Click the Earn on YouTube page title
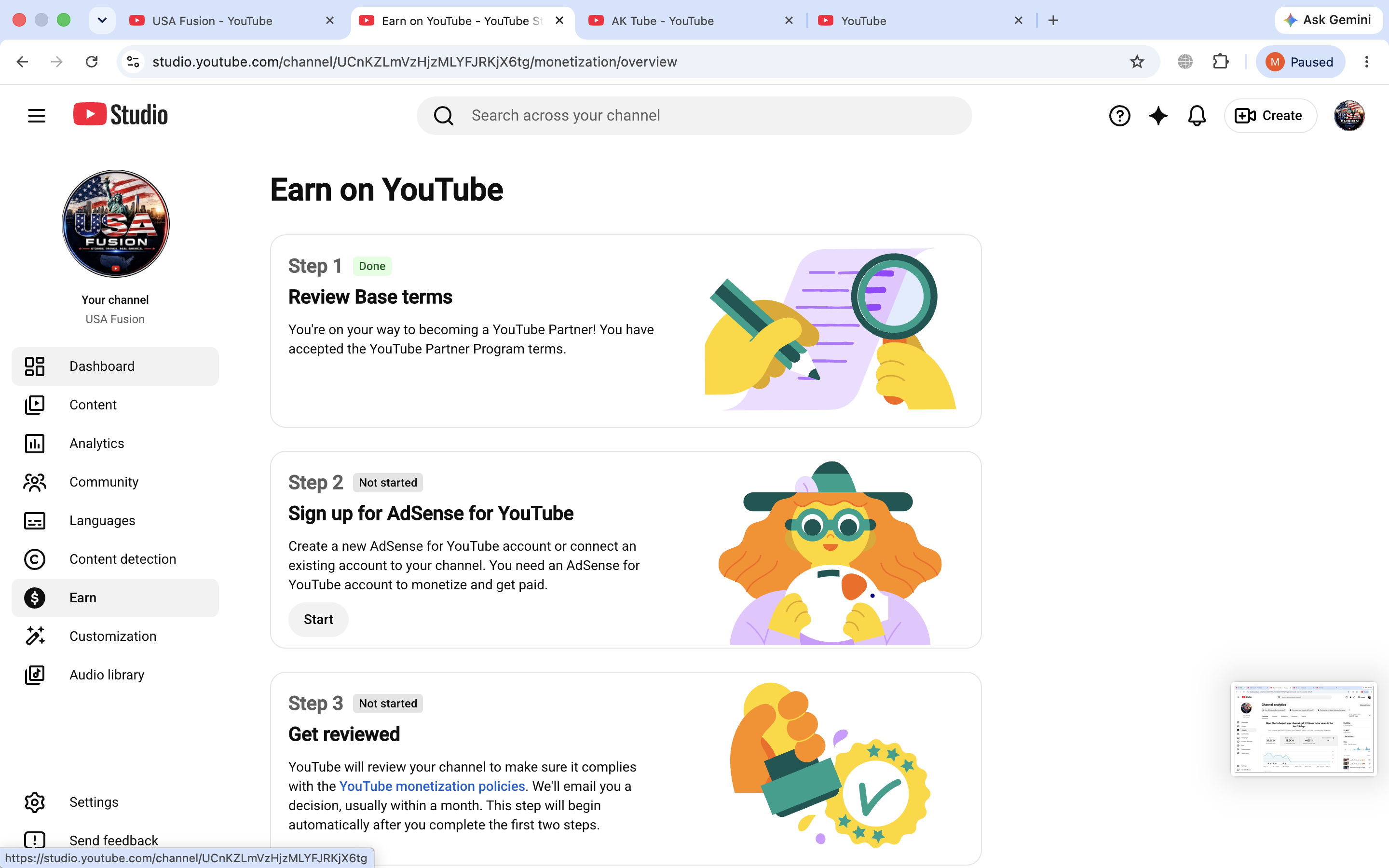1389x868 pixels. coord(386,190)
